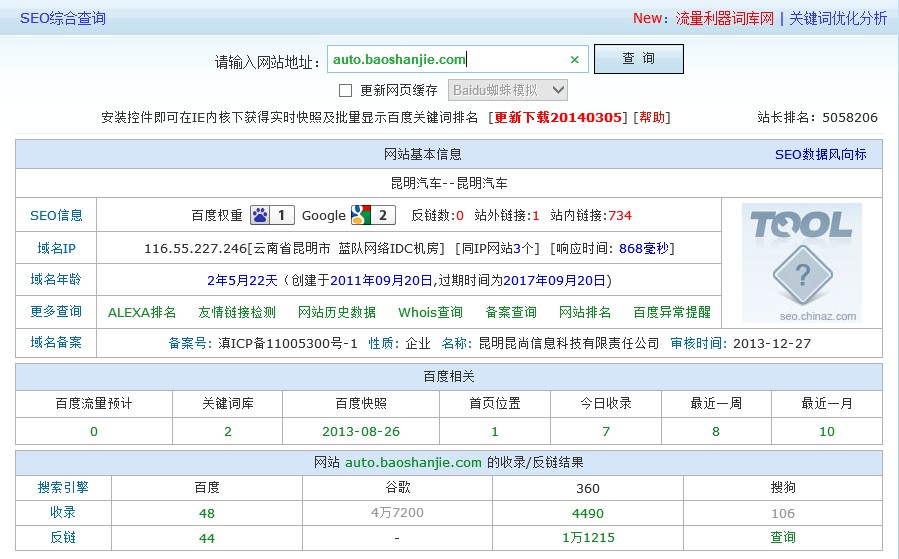Click the 116.55.227.246 IP address text
This screenshot has width=899, height=559.
coord(196,248)
